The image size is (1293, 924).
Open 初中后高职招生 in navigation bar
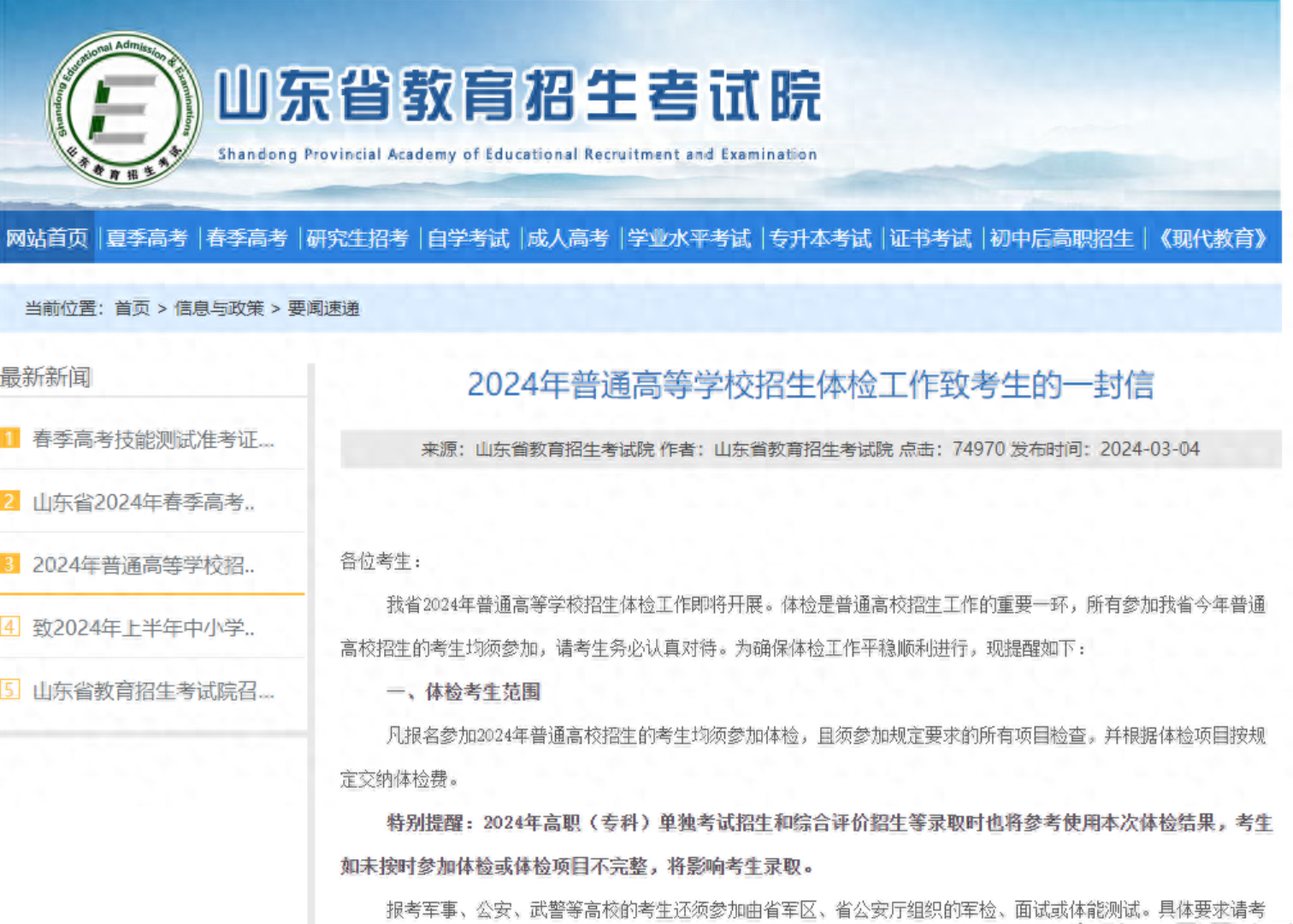(1061, 238)
